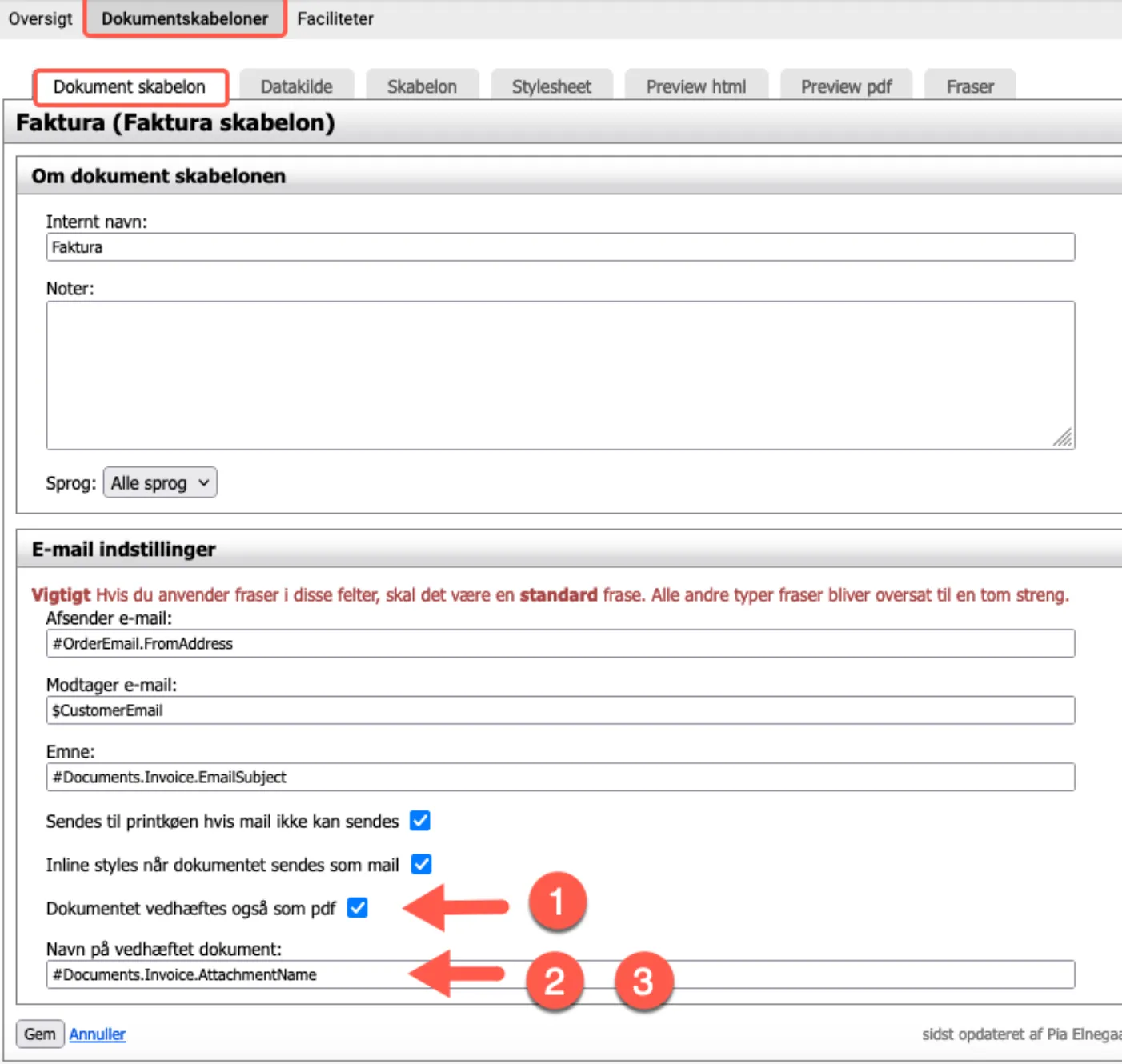Switch to the Dokumentskabeloner tab
This screenshot has width=1122, height=1064.
[185, 18]
